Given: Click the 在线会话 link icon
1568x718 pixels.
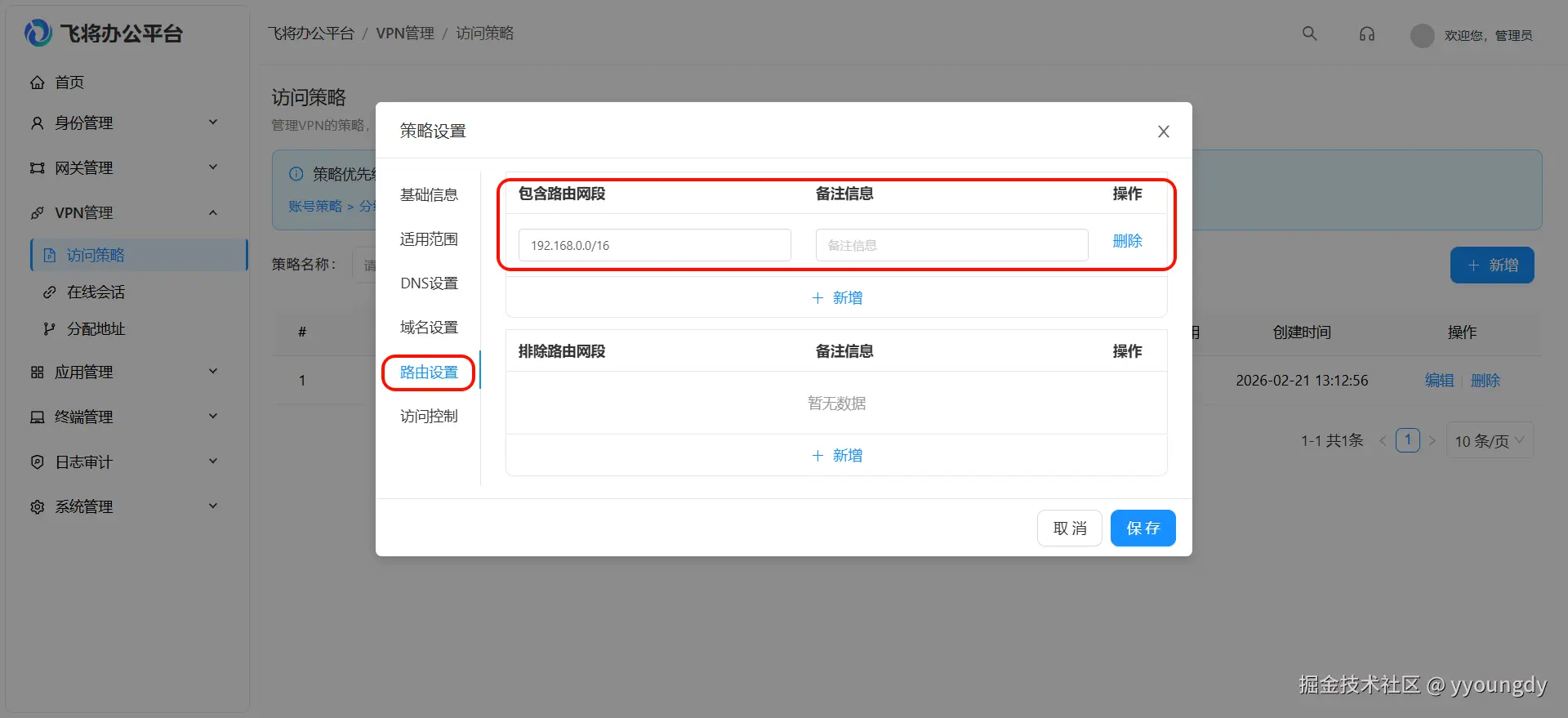Looking at the screenshot, I should pyautogui.click(x=49, y=292).
